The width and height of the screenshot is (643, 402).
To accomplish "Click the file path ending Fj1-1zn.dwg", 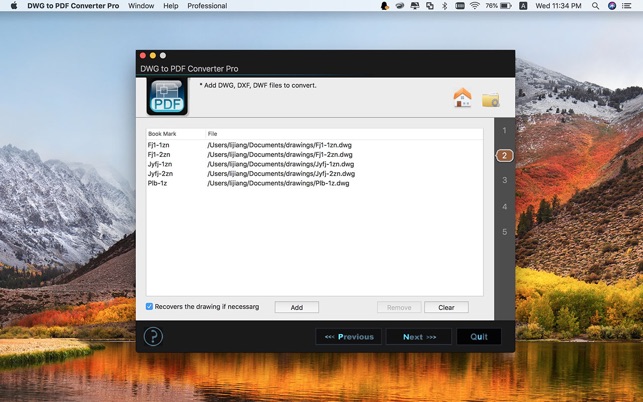I will [x=279, y=145].
